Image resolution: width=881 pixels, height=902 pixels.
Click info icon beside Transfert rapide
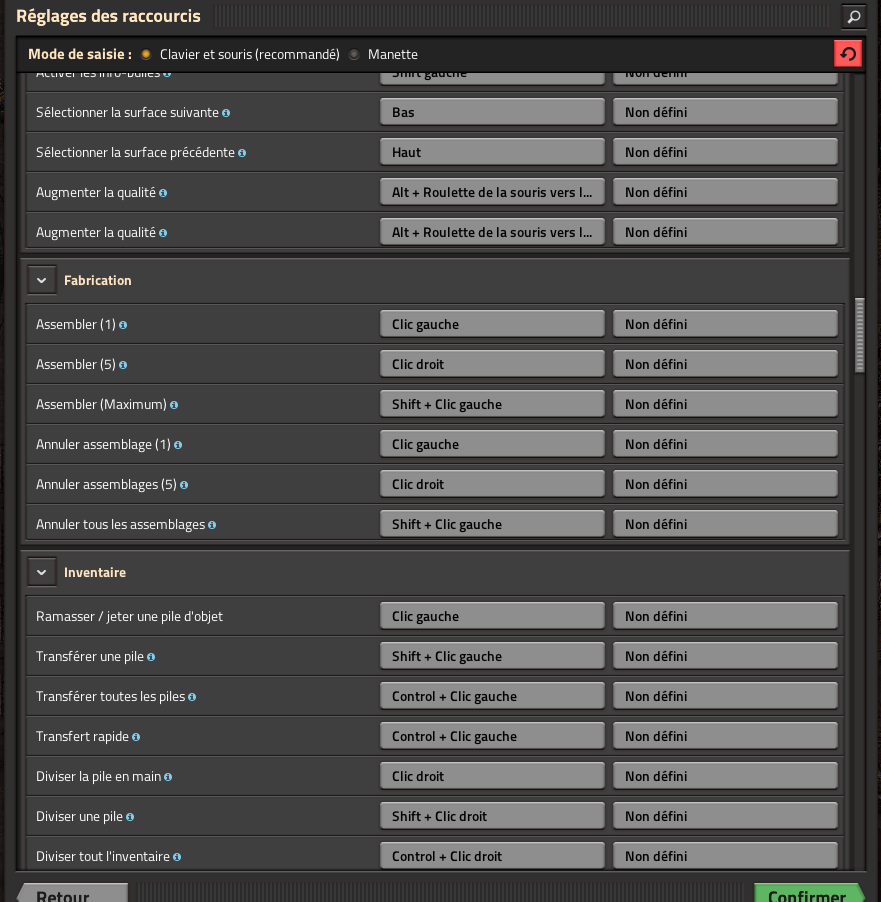click(x=136, y=737)
